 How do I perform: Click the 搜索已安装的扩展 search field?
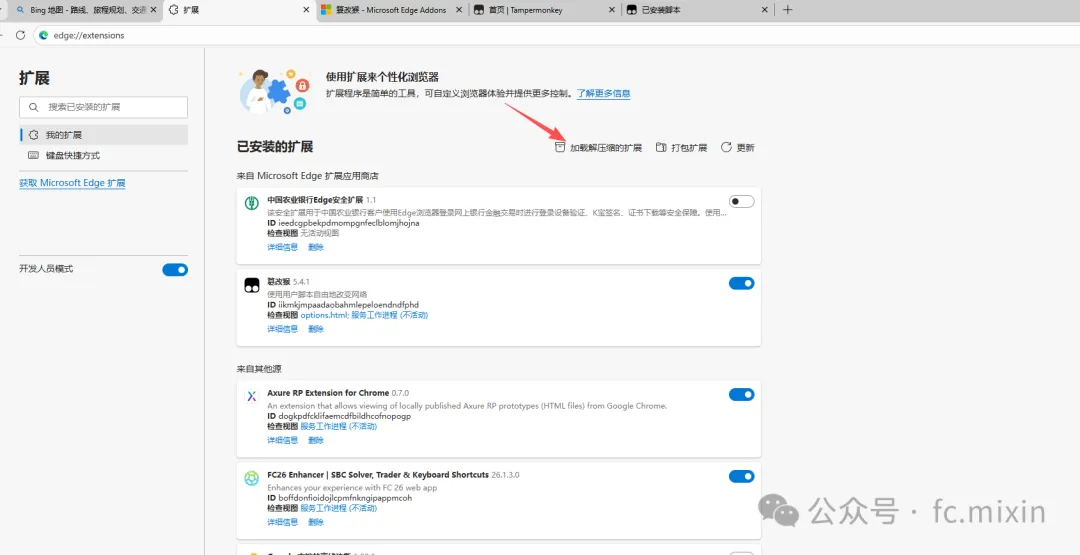coord(103,107)
